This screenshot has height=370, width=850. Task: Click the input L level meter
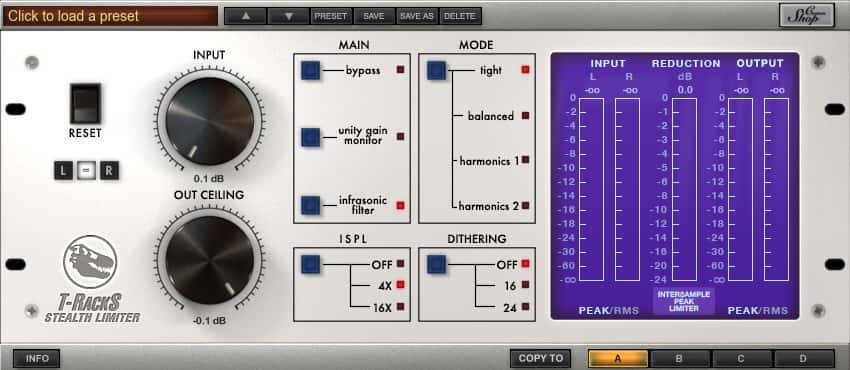591,190
